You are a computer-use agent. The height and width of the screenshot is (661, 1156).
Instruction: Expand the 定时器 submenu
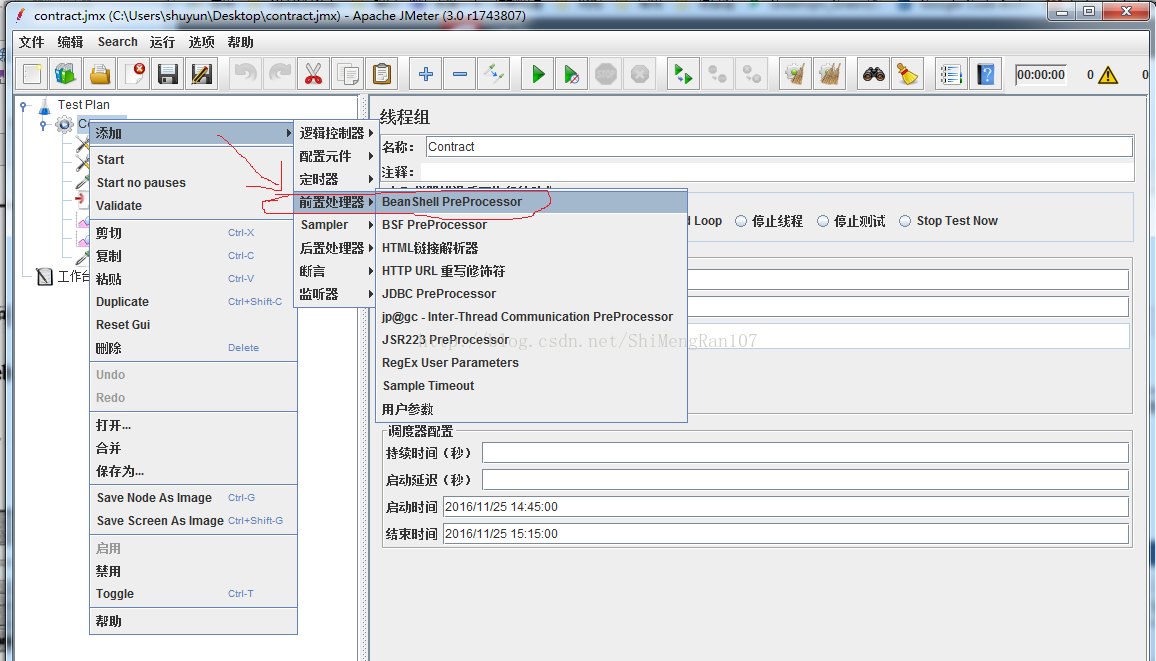[336, 179]
